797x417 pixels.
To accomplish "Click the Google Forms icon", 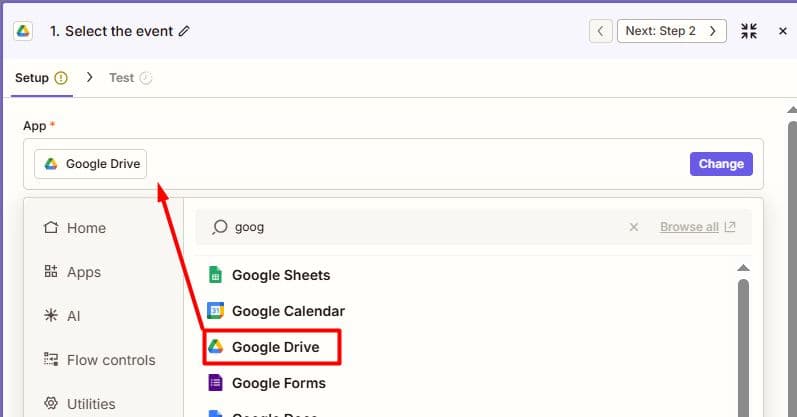I will click(x=216, y=382).
